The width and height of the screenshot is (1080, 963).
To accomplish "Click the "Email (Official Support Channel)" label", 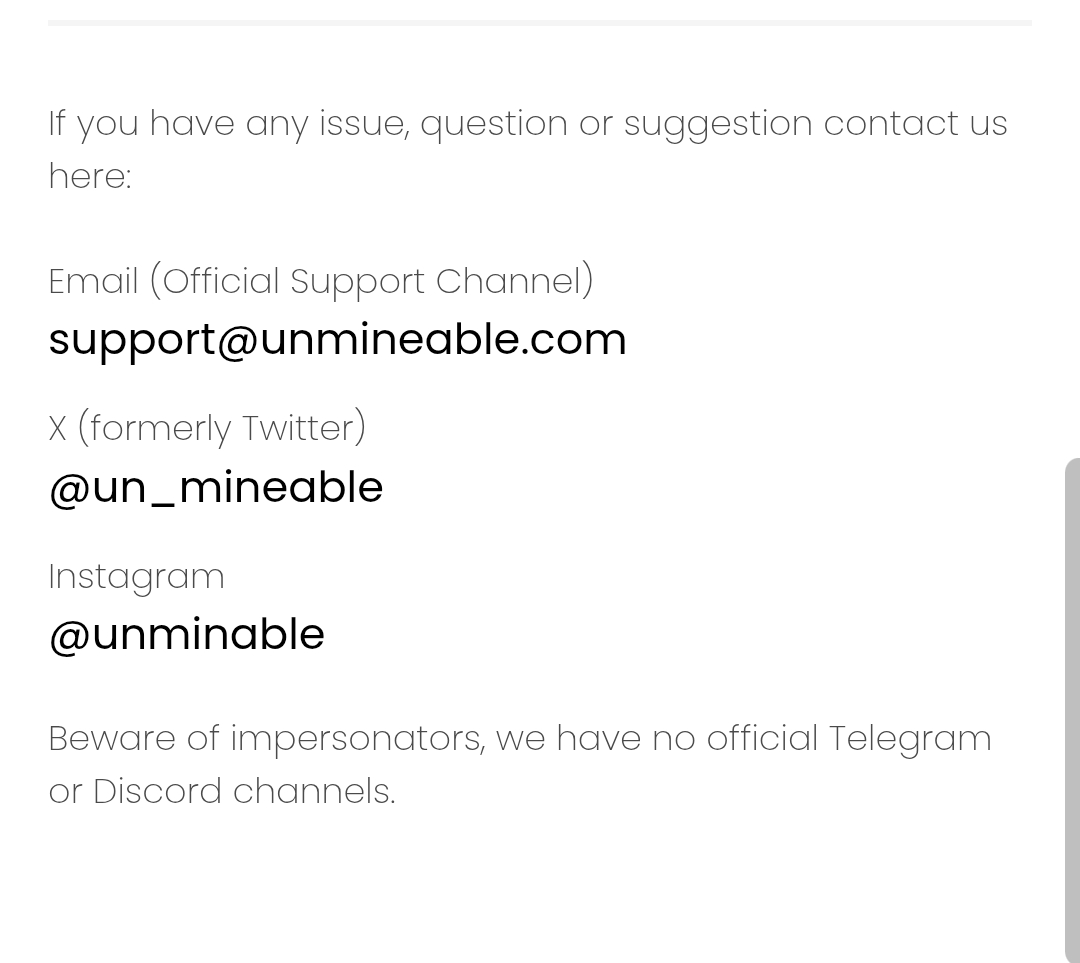I will (321, 281).
